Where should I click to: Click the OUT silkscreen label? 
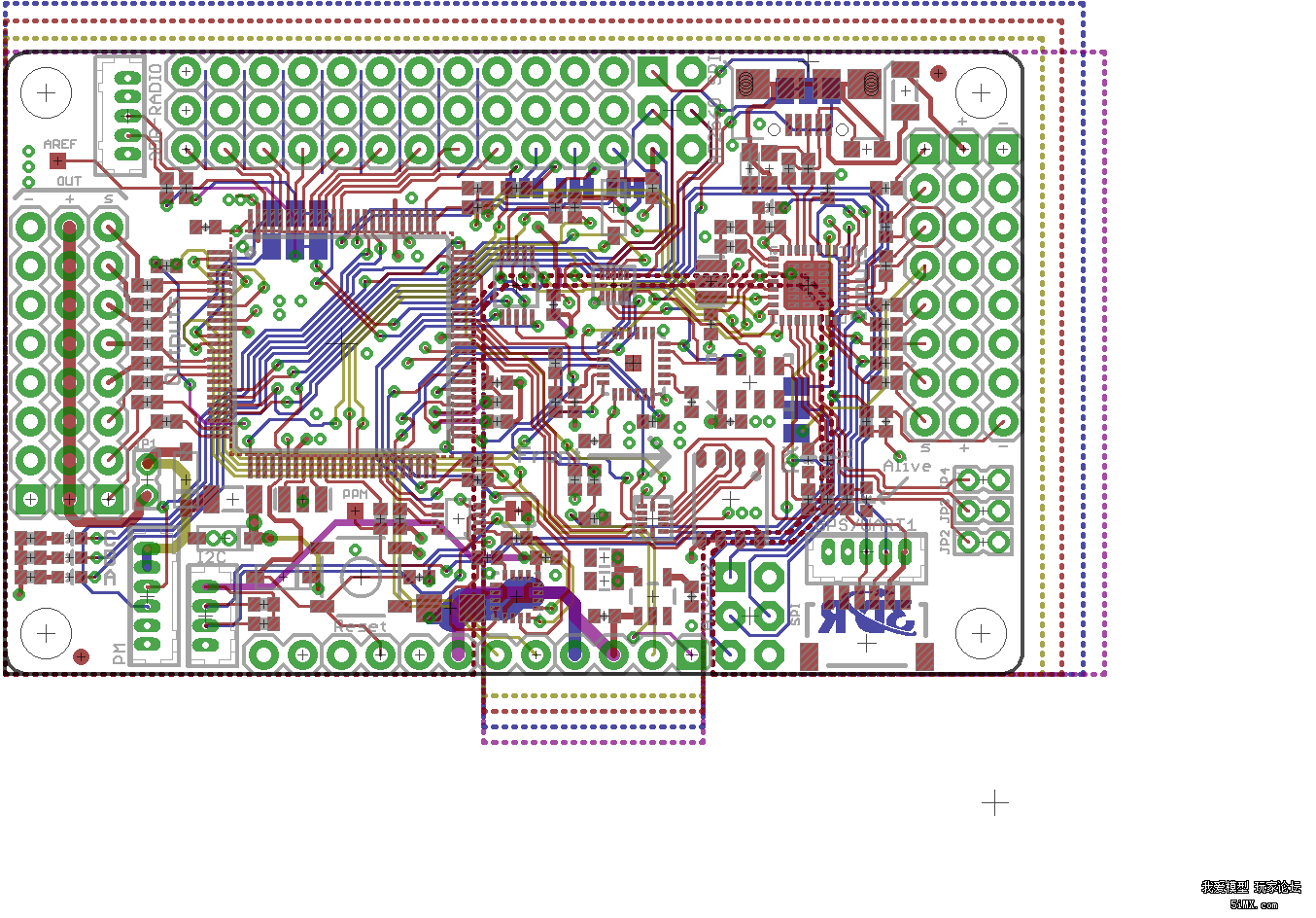[69, 181]
